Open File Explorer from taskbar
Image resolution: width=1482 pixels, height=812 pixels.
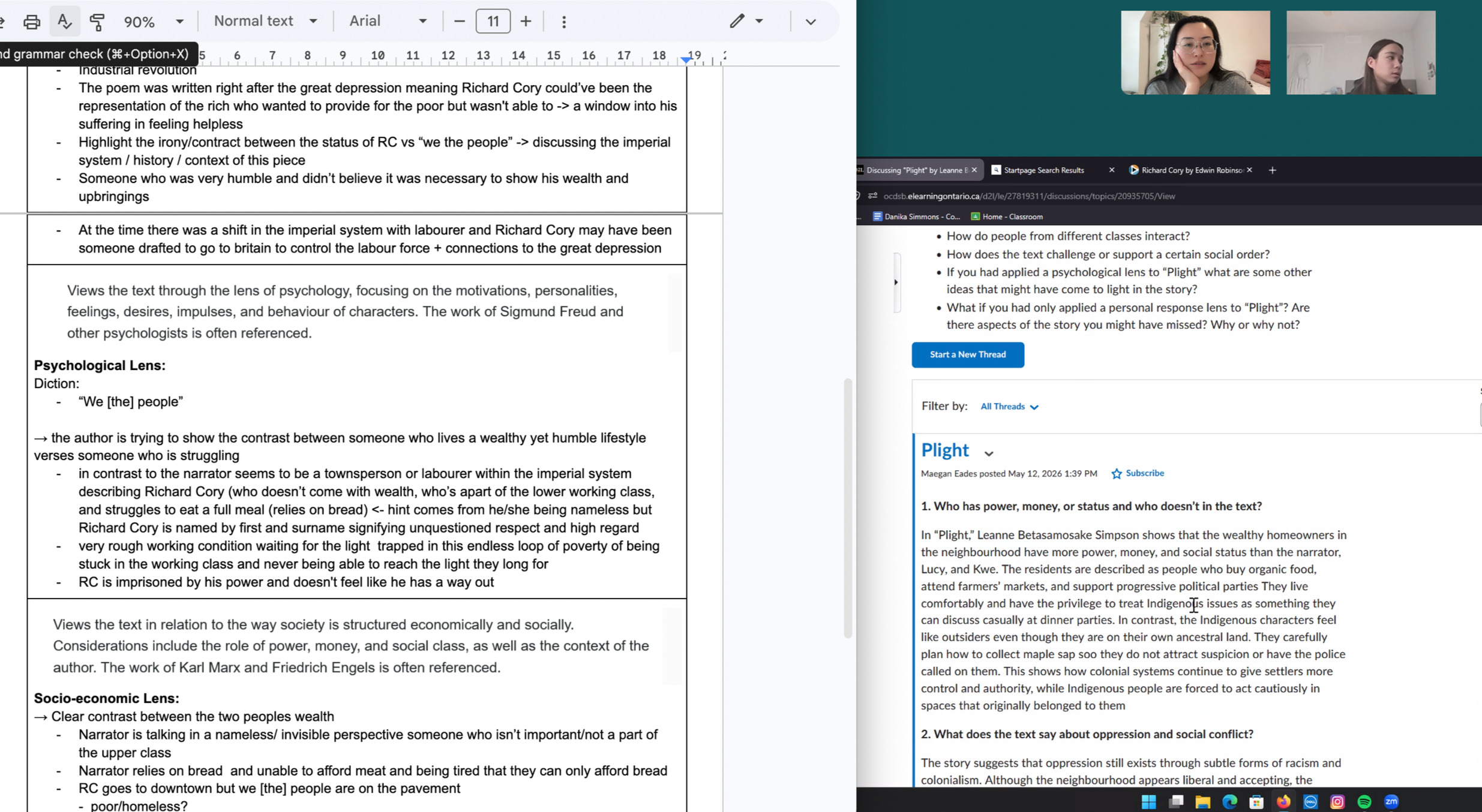1202,801
